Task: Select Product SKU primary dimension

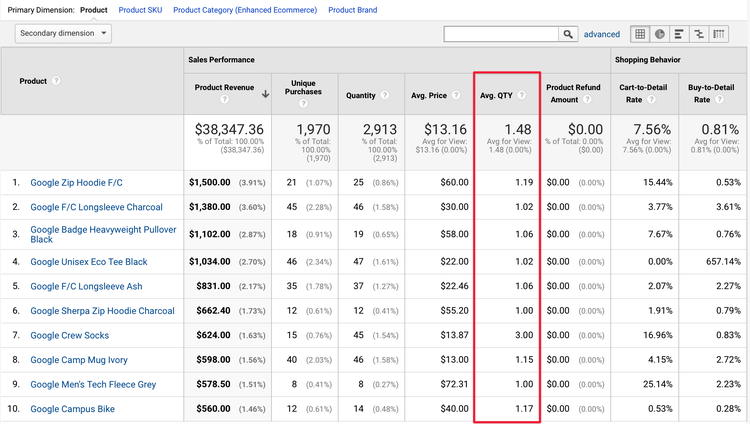Action: pyautogui.click(x=140, y=10)
